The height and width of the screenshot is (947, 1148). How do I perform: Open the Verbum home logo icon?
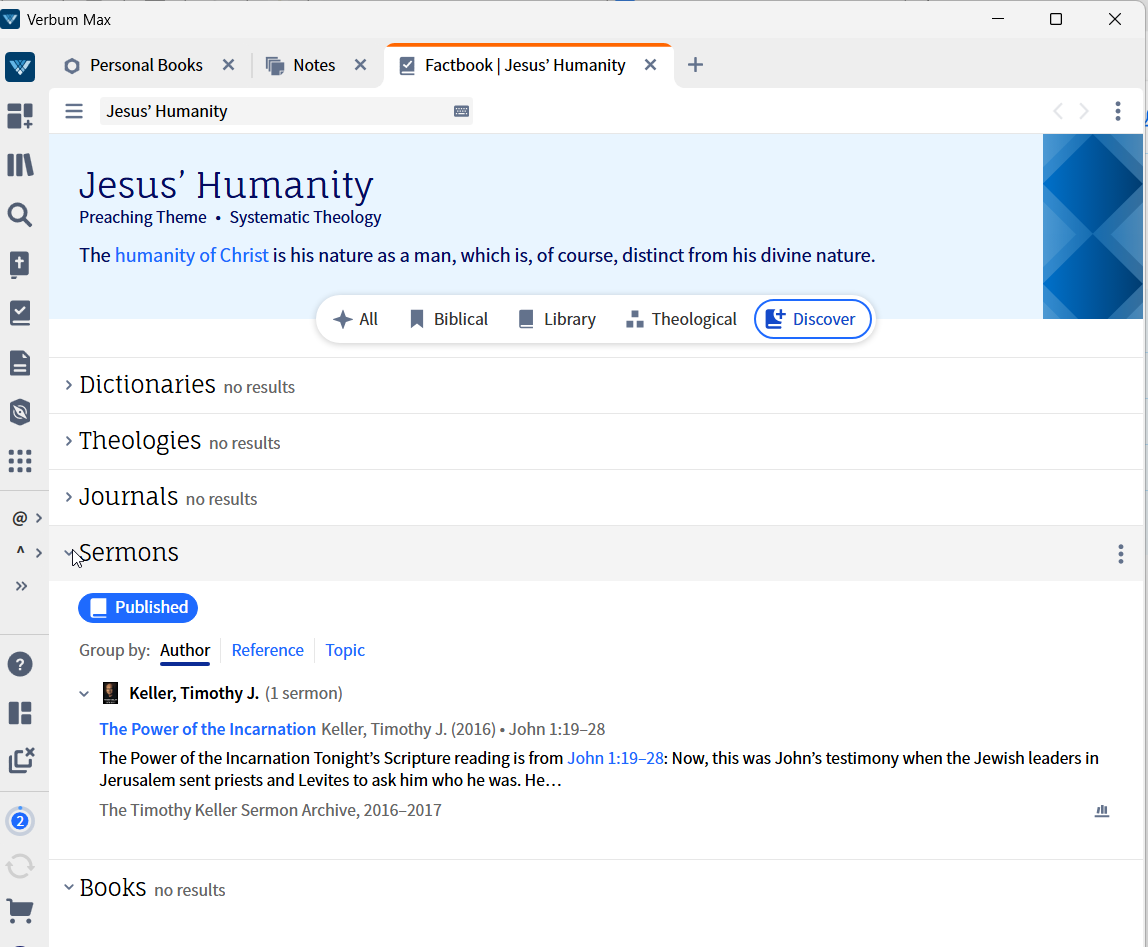click(x=20, y=67)
